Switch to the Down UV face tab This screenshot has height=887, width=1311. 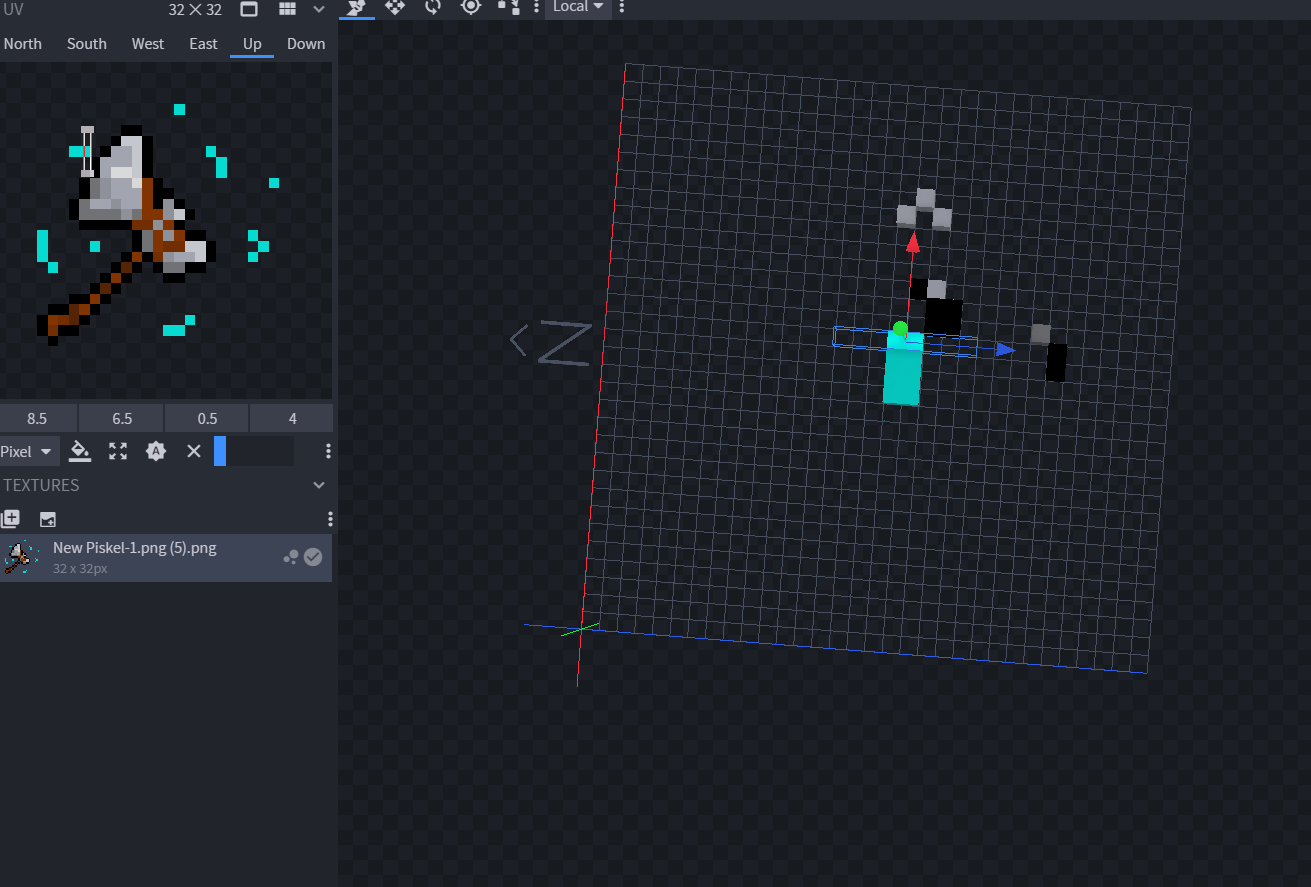tap(306, 43)
